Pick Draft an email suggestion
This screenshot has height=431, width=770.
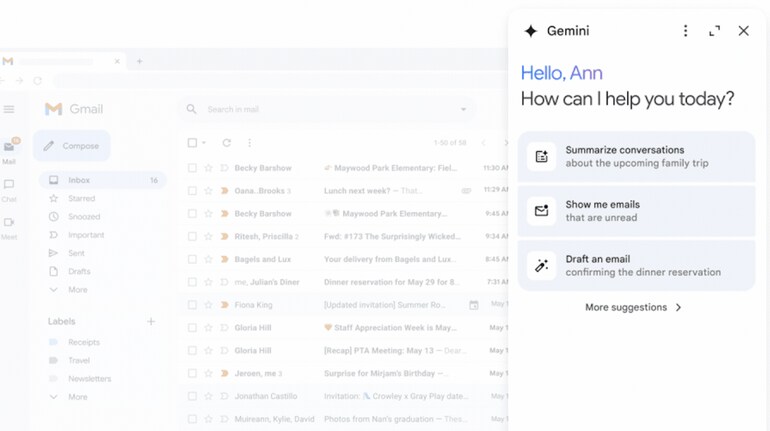[636, 265]
